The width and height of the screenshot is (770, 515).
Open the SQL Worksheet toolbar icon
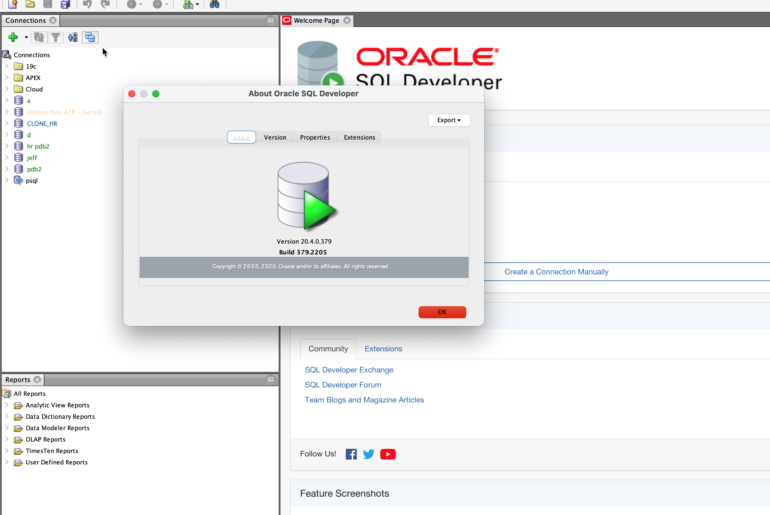click(x=188, y=4)
